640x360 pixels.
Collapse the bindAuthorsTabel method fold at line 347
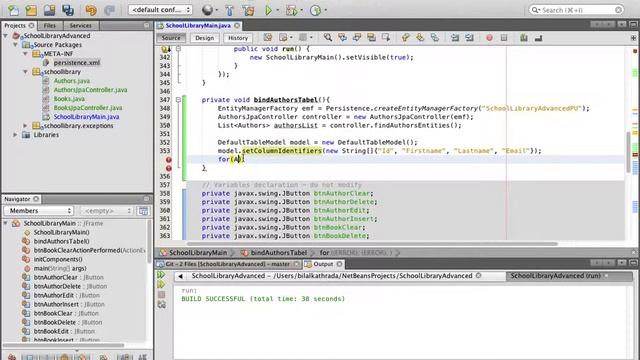[178, 100]
